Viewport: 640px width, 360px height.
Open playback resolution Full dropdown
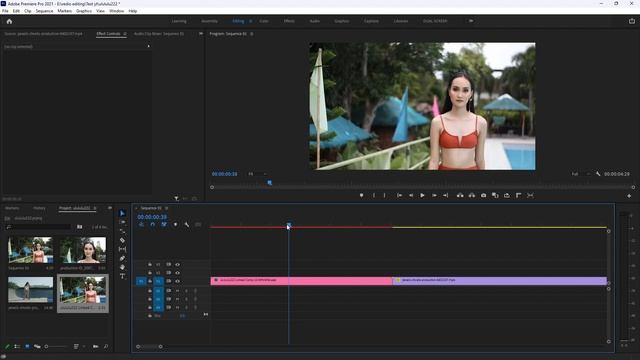click(x=580, y=174)
